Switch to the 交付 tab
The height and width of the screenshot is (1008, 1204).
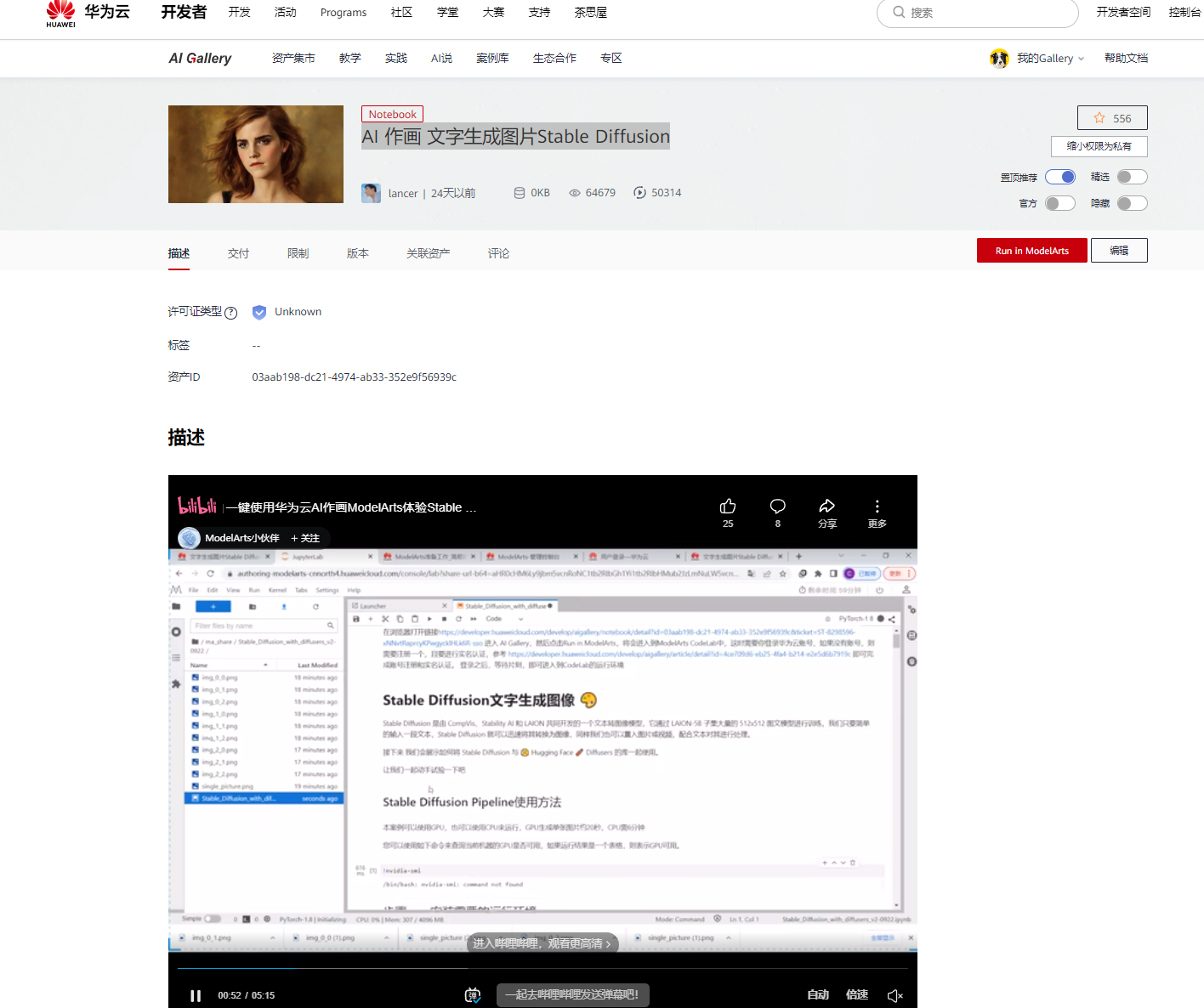click(238, 253)
